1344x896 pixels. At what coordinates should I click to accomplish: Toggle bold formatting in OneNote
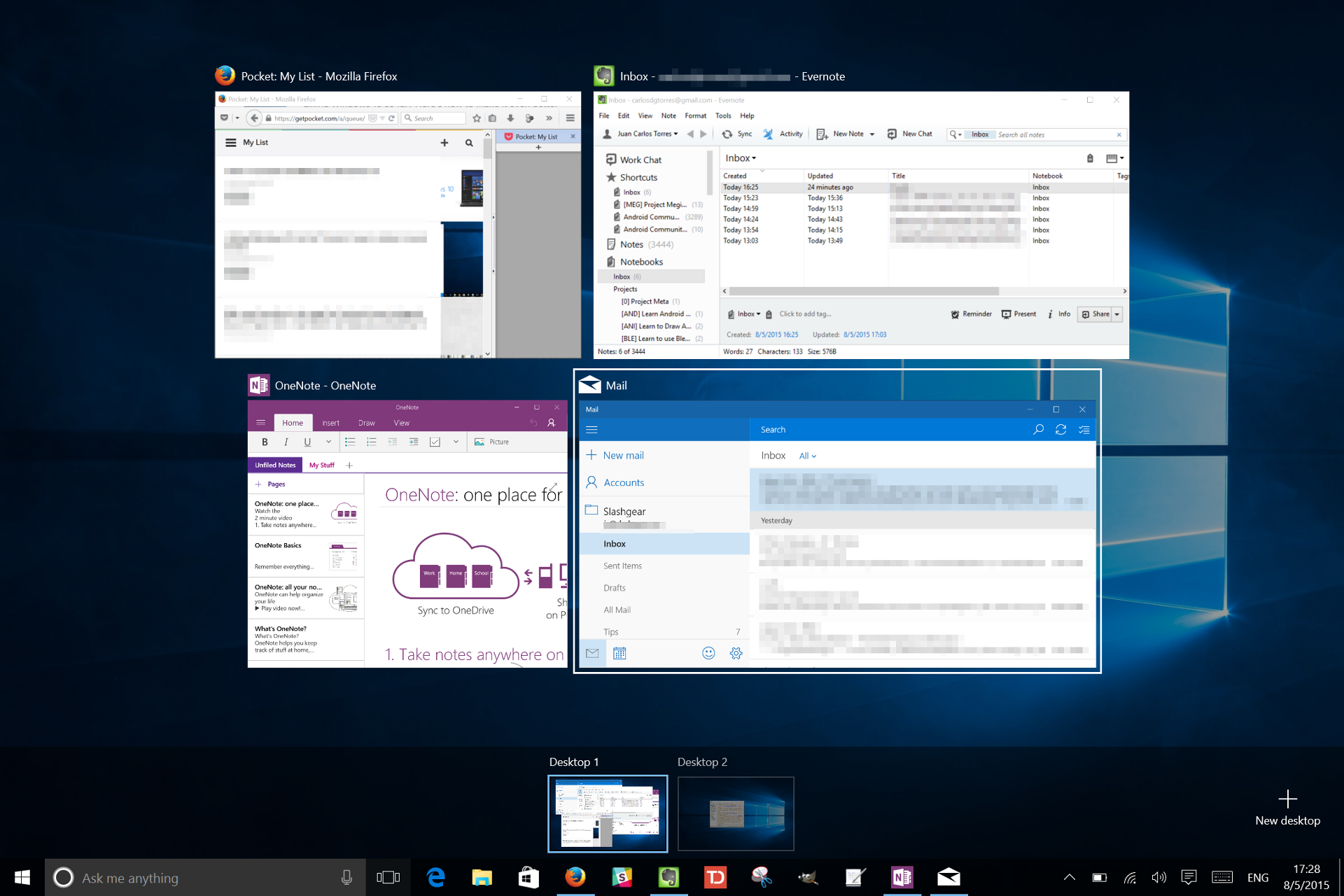coord(265,442)
